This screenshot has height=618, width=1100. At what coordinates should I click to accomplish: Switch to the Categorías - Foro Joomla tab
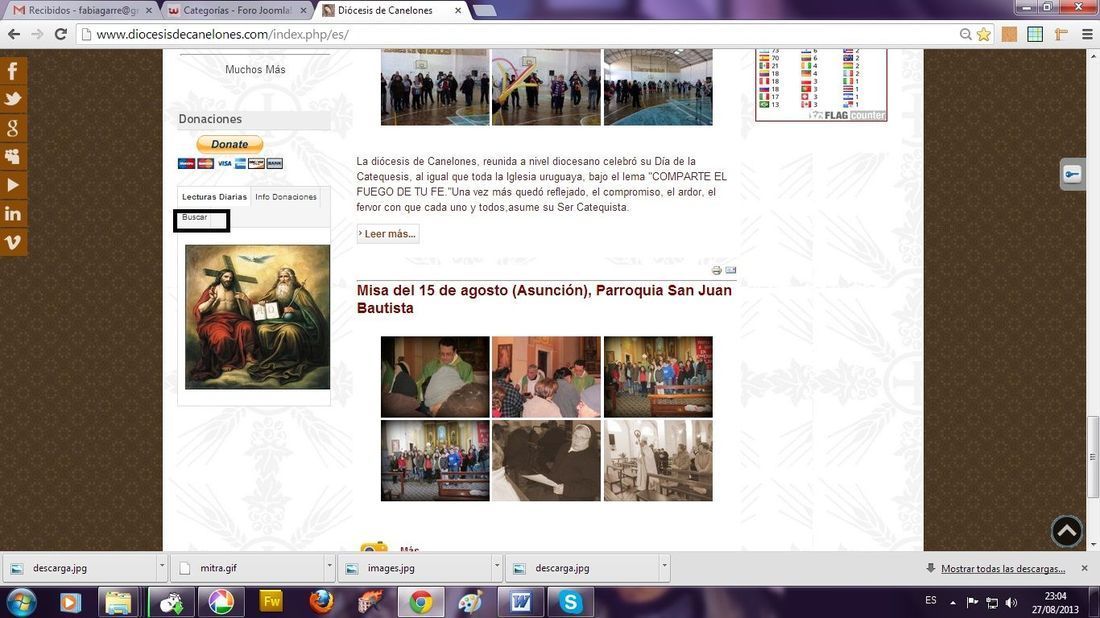(x=237, y=11)
